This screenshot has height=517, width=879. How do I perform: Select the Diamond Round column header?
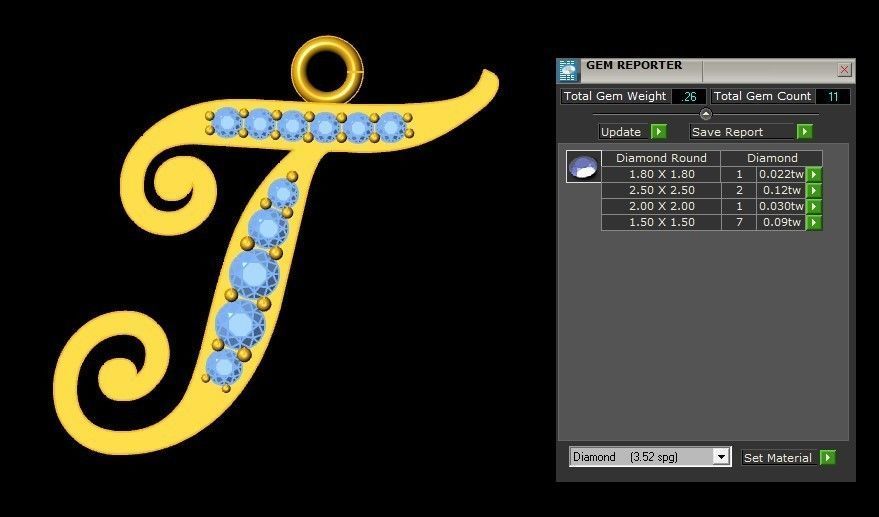pos(661,158)
